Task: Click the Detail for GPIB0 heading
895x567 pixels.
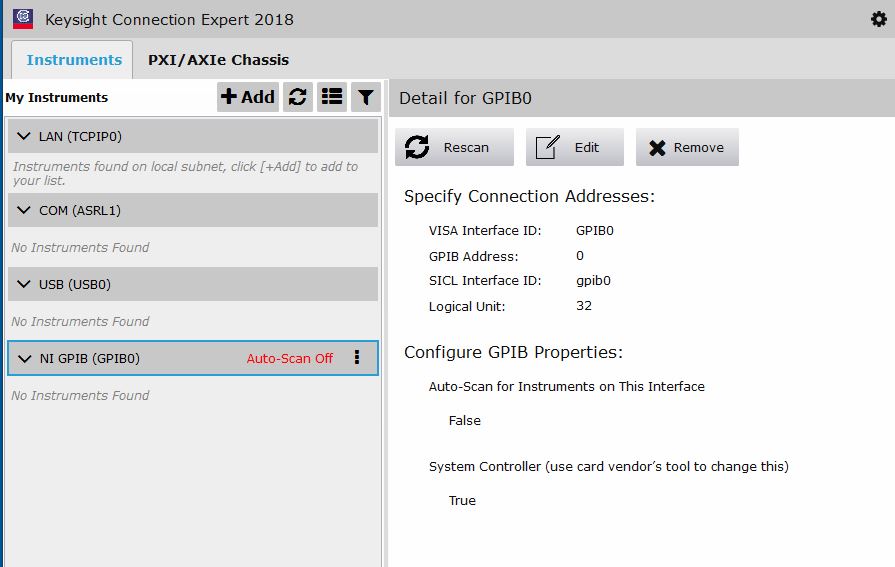Action: click(465, 98)
